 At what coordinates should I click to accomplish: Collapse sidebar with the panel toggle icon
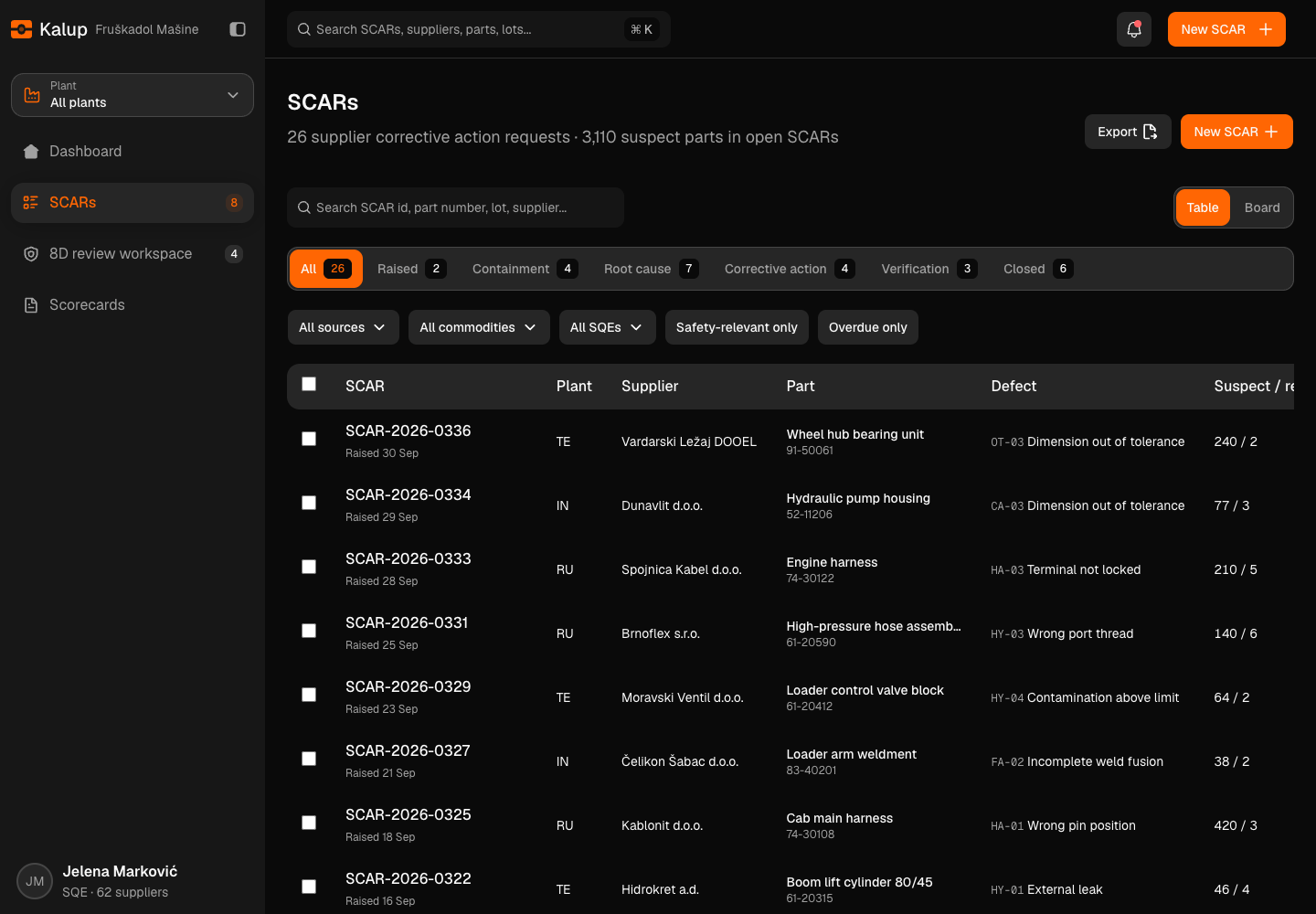238,29
